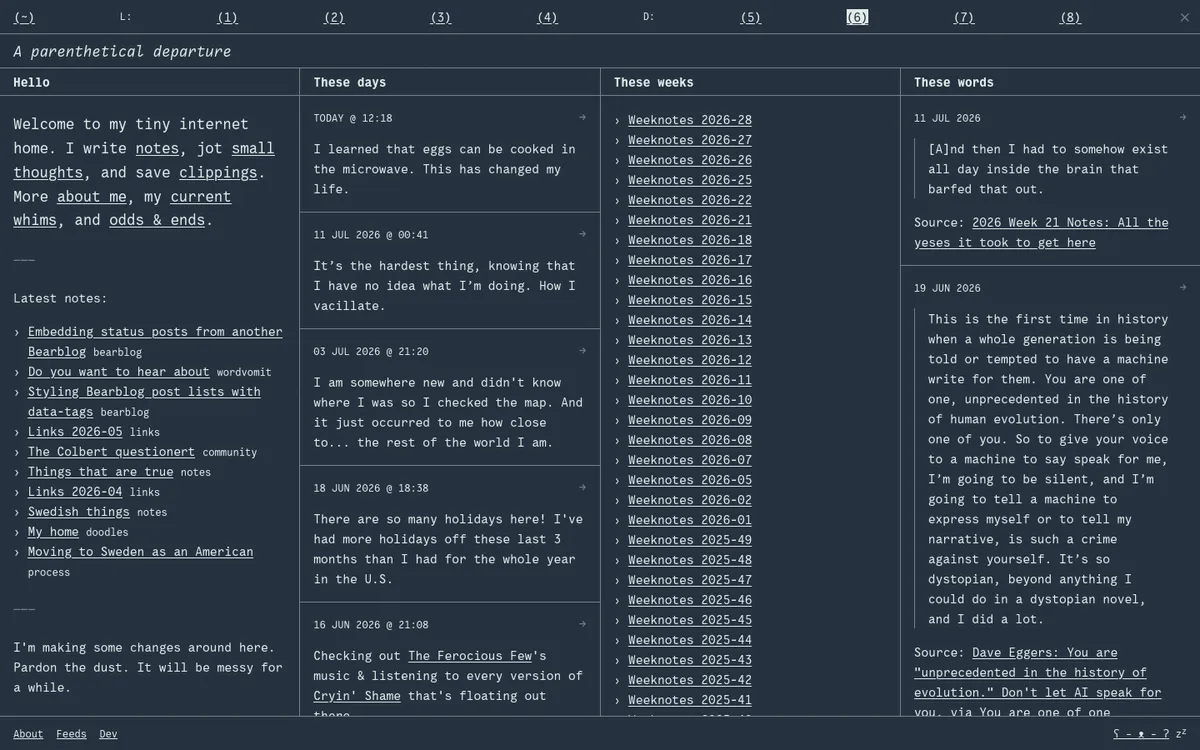Image resolution: width=1200 pixels, height=750 pixels.
Task: Open Weeknotes 2026-01
Action: tap(690, 519)
